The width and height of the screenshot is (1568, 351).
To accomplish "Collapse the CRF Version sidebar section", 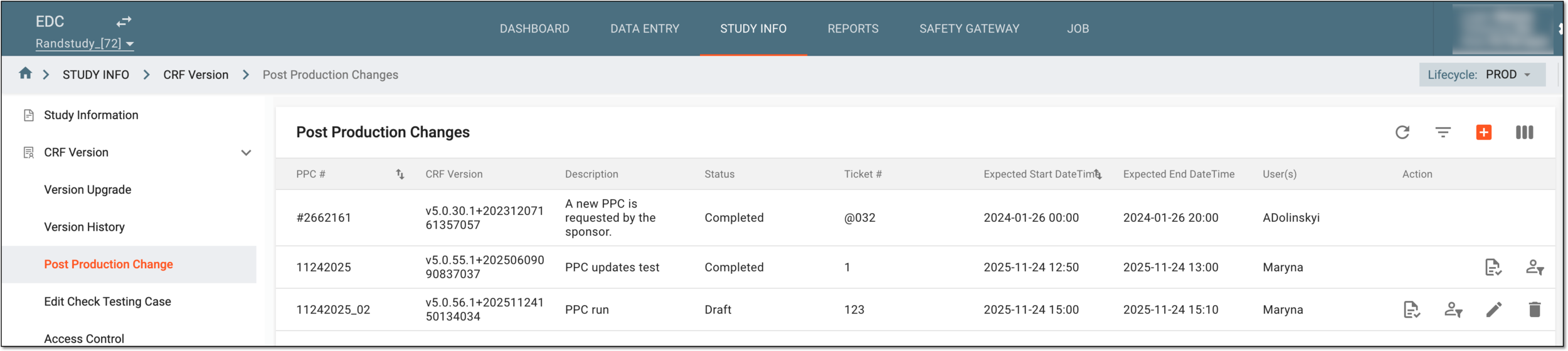I will point(246,153).
